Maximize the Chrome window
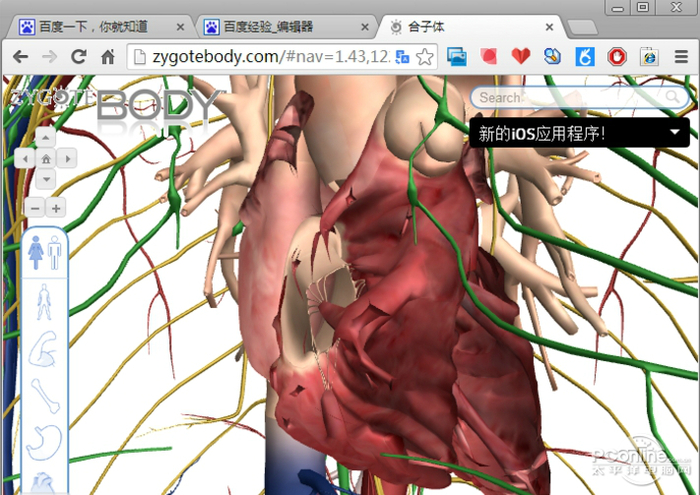 pyautogui.click(x=643, y=8)
